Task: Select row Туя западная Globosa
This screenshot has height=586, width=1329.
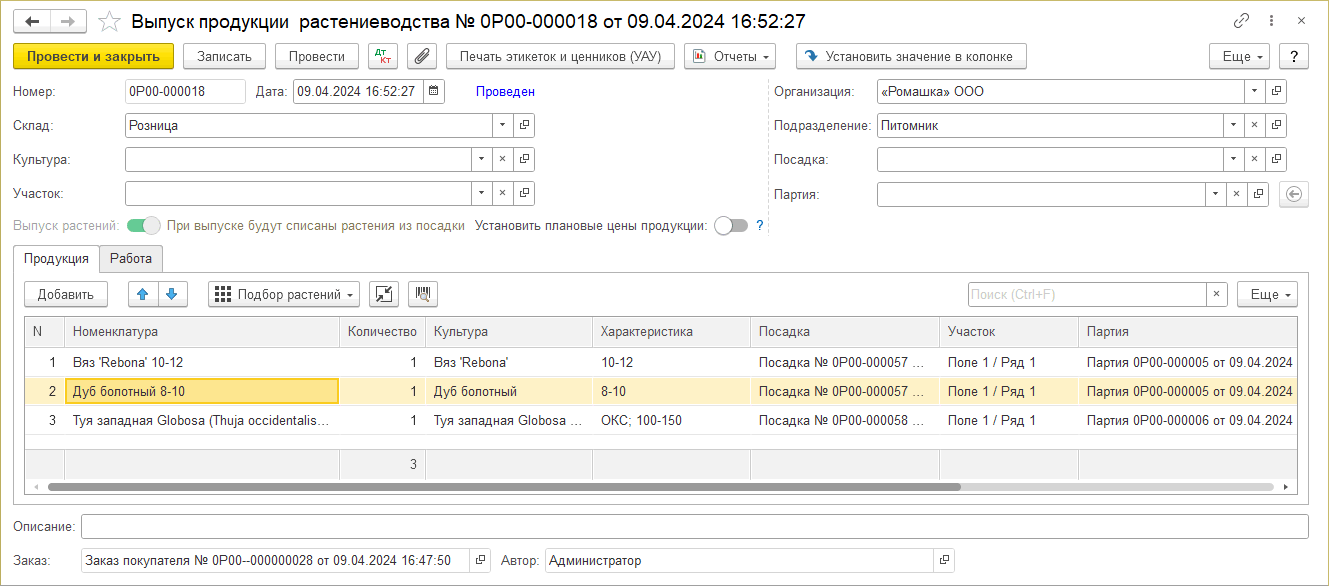Action: click(660, 420)
